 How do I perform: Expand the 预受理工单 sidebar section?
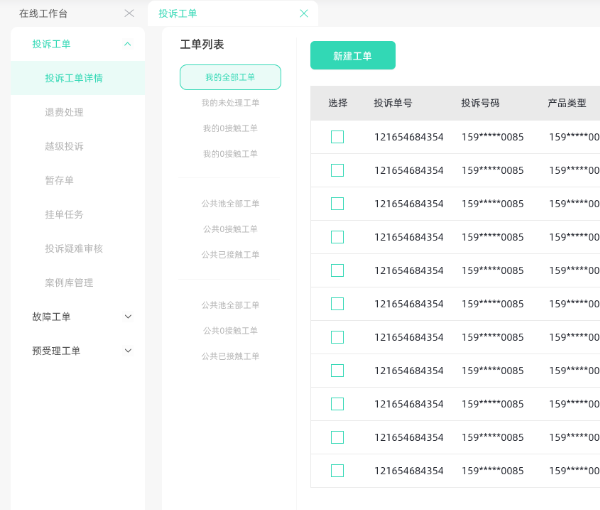pos(127,351)
